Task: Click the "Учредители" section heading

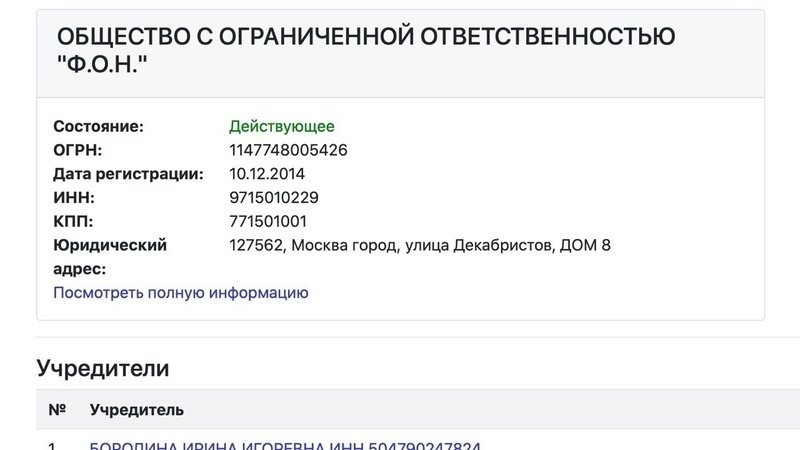Action: (103, 368)
